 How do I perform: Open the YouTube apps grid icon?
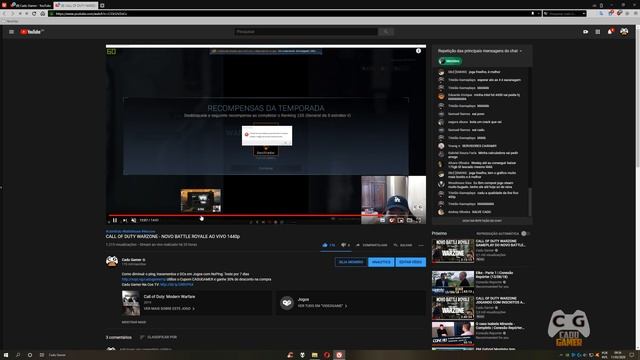(x=598, y=32)
